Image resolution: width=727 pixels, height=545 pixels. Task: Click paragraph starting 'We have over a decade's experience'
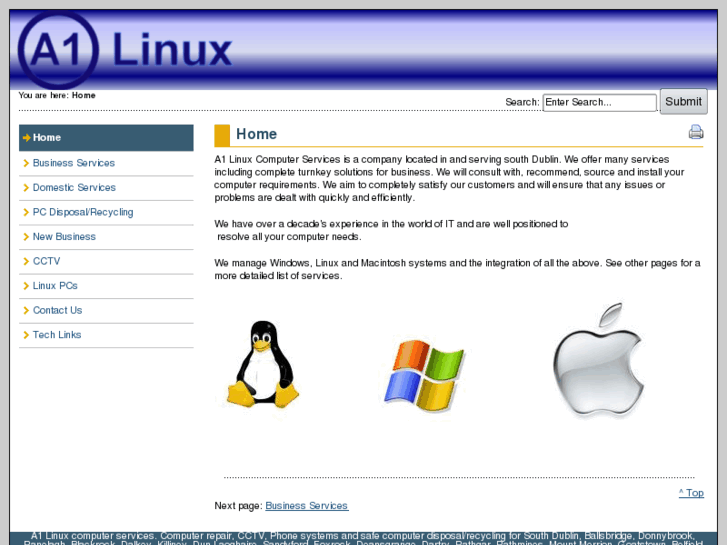[x=391, y=231]
